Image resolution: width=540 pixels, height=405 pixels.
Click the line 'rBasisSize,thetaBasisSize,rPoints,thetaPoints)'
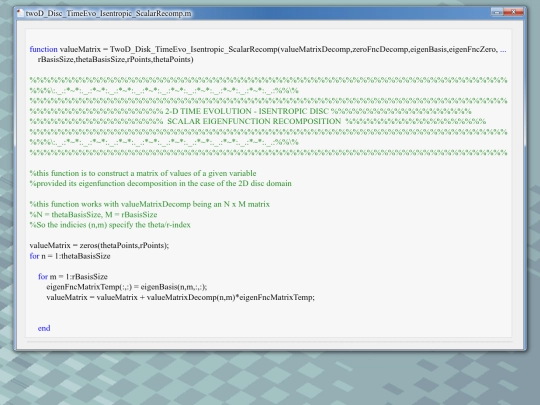pyautogui.click(x=115, y=60)
